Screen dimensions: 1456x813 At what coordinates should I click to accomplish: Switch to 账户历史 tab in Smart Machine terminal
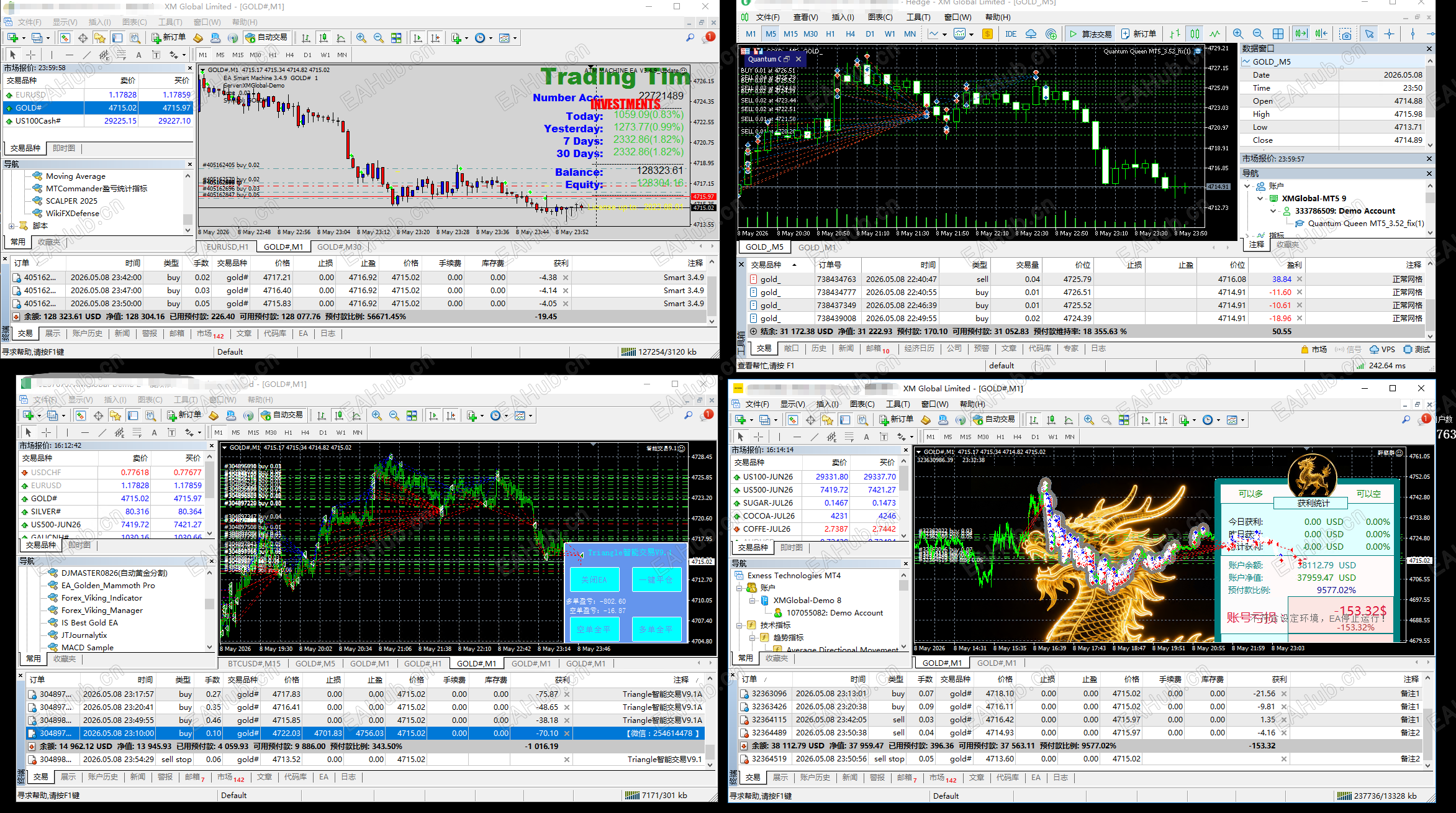click(88, 334)
